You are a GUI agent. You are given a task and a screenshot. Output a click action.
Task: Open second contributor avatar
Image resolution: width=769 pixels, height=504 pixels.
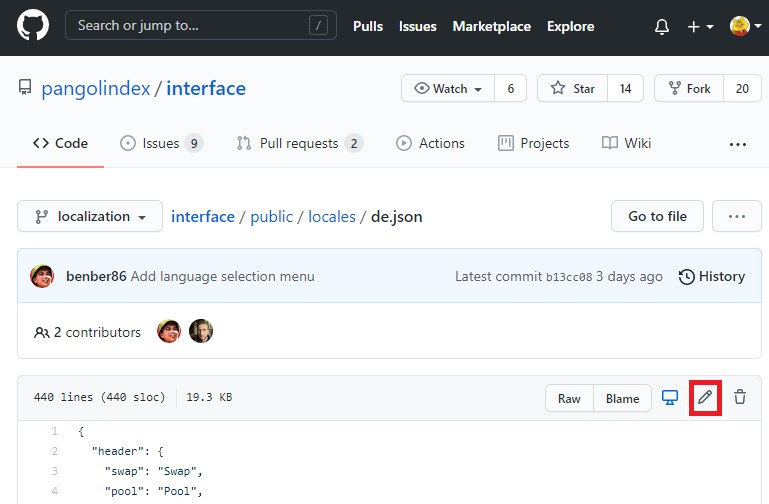click(201, 331)
